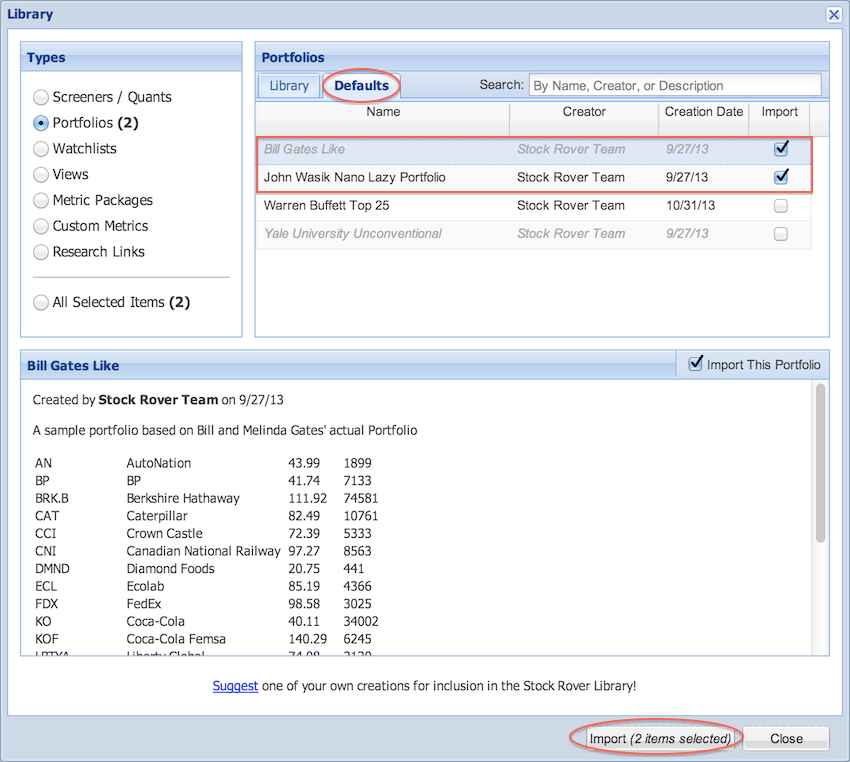Viewport: 850px width, 762px height.
Task: Click the Bill Gates Like panel title
Action: pyautogui.click(x=73, y=366)
